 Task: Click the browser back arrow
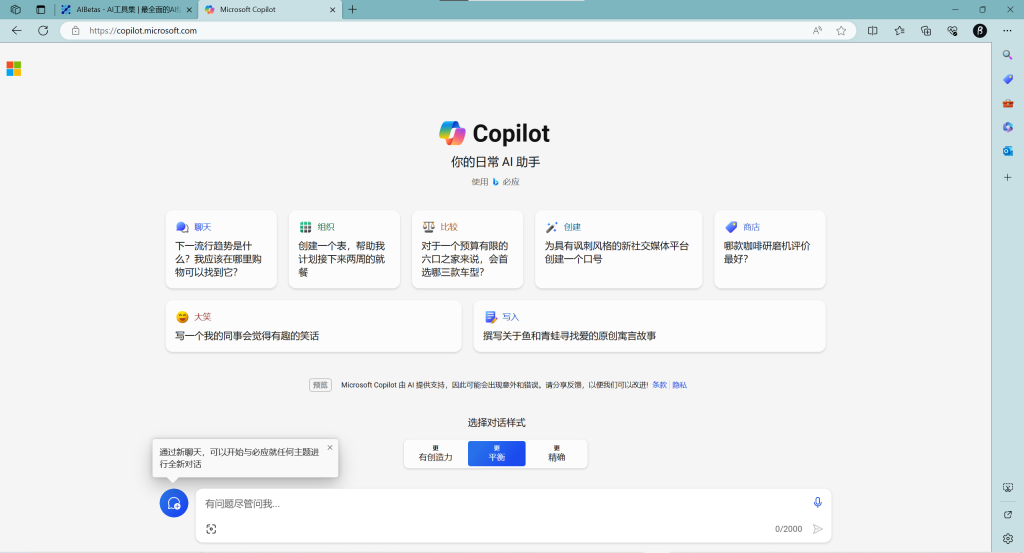17,31
